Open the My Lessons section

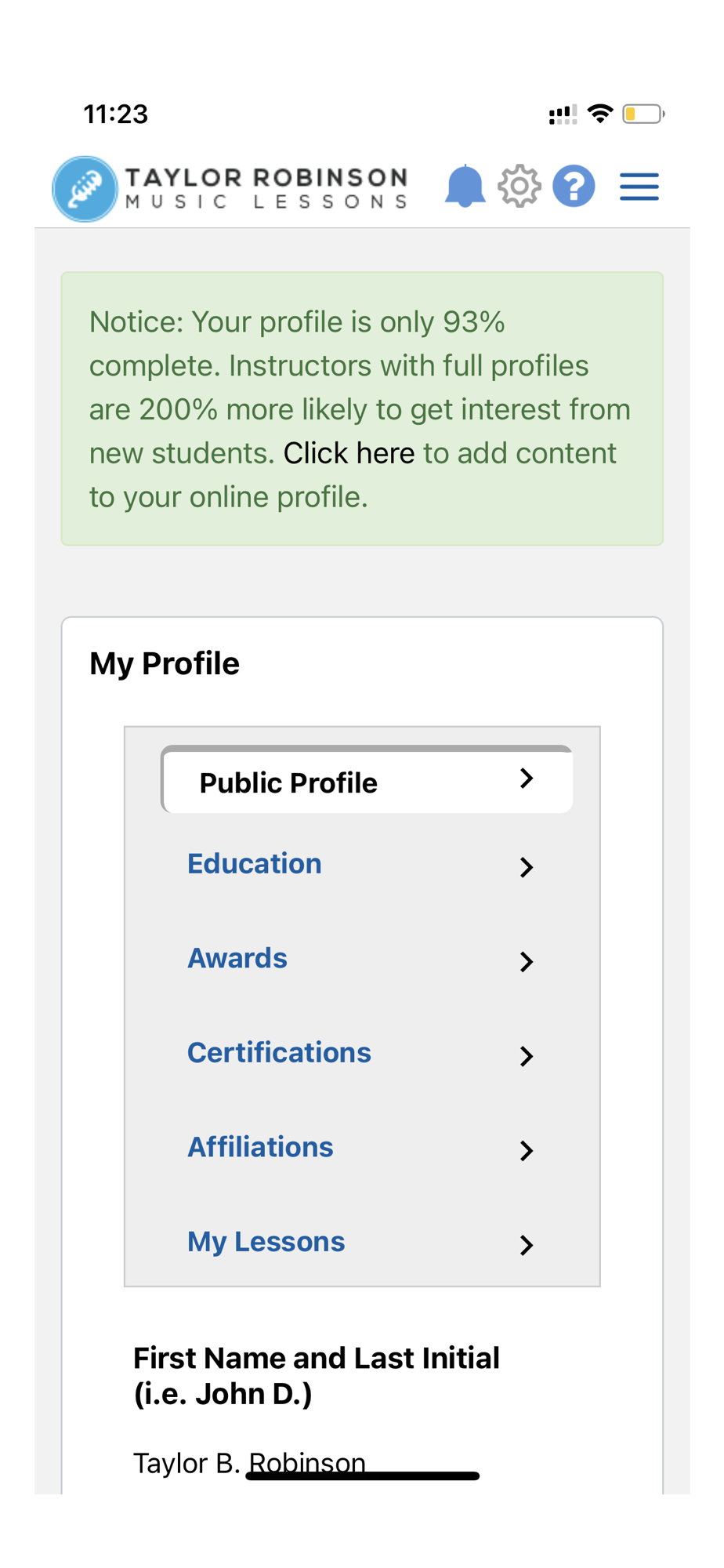tap(266, 1242)
